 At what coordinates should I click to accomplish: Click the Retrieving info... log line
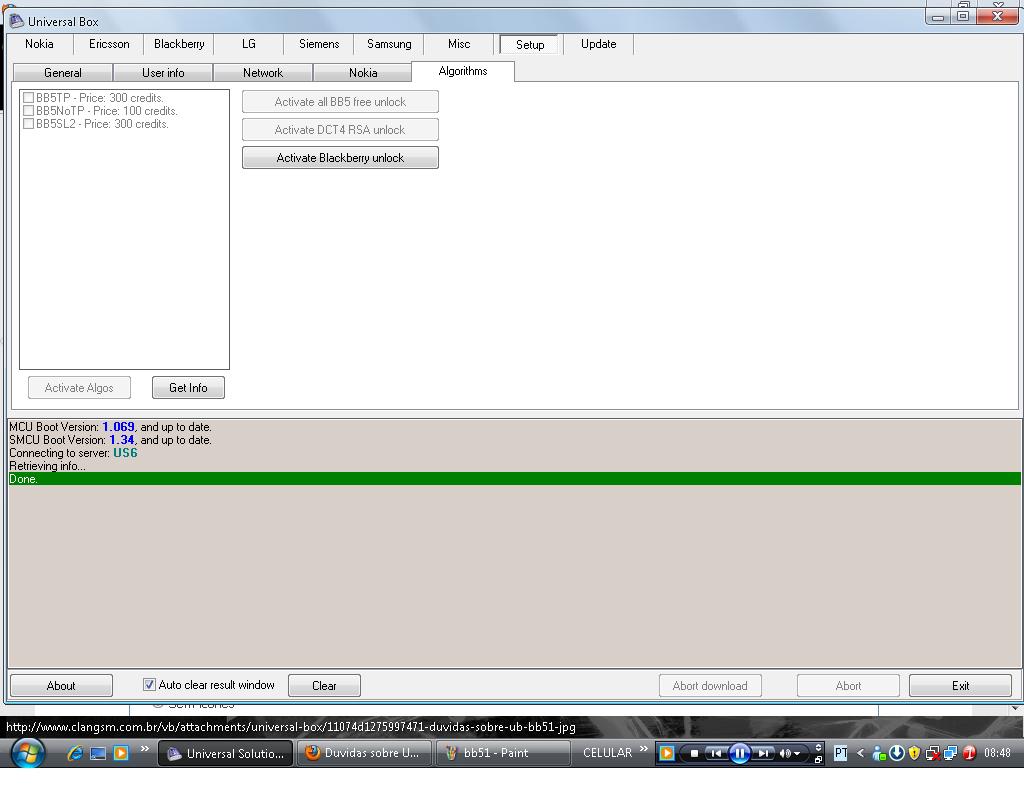[x=47, y=466]
